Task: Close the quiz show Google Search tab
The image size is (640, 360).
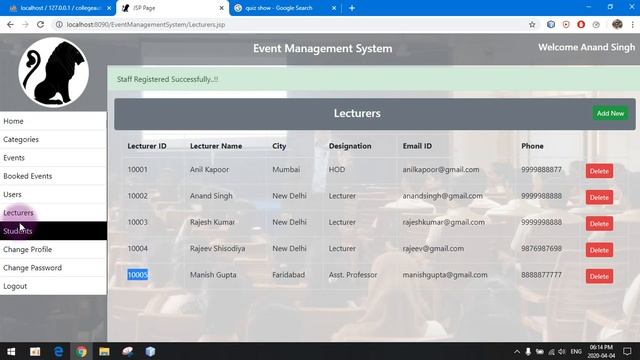Action: [334, 8]
